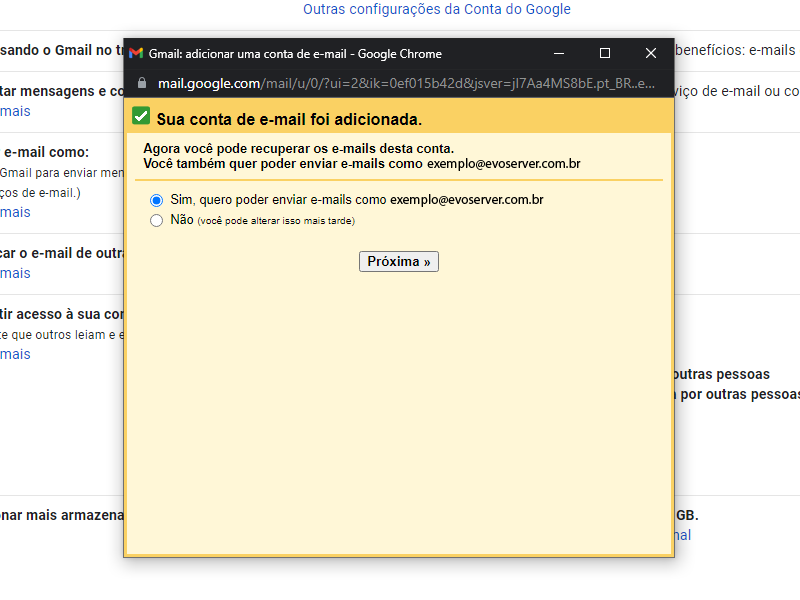Click the Gmail logo in the popup title bar

[x=136, y=53]
